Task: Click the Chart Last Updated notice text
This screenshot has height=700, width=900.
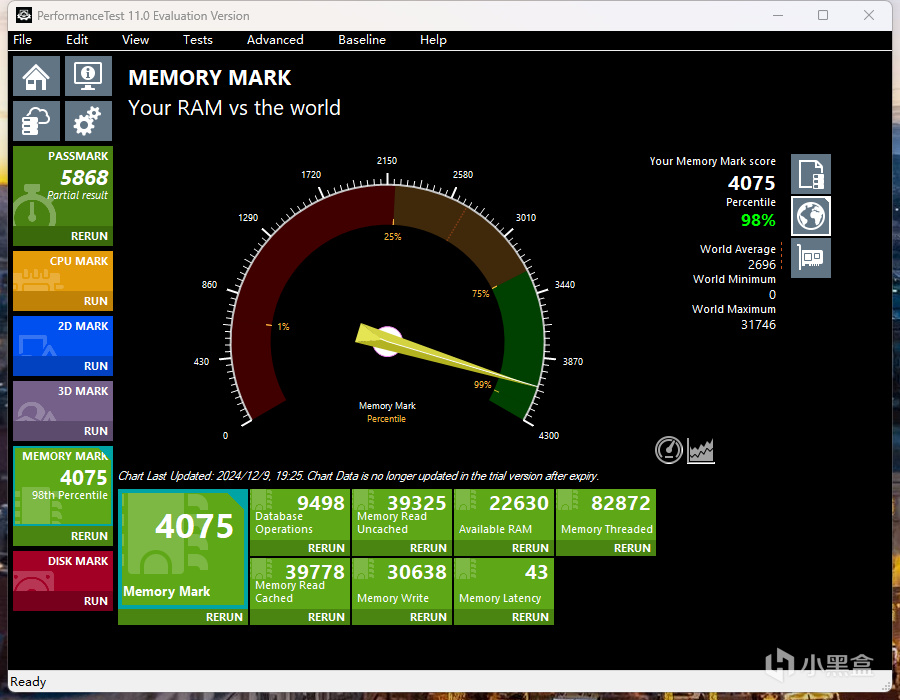Action: (x=359, y=476)
